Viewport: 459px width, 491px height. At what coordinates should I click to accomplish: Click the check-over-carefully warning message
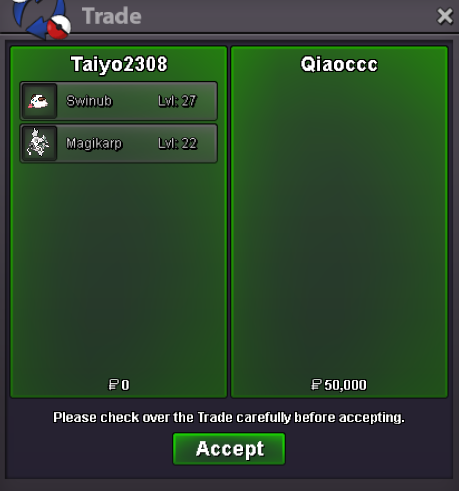[229, 417]
